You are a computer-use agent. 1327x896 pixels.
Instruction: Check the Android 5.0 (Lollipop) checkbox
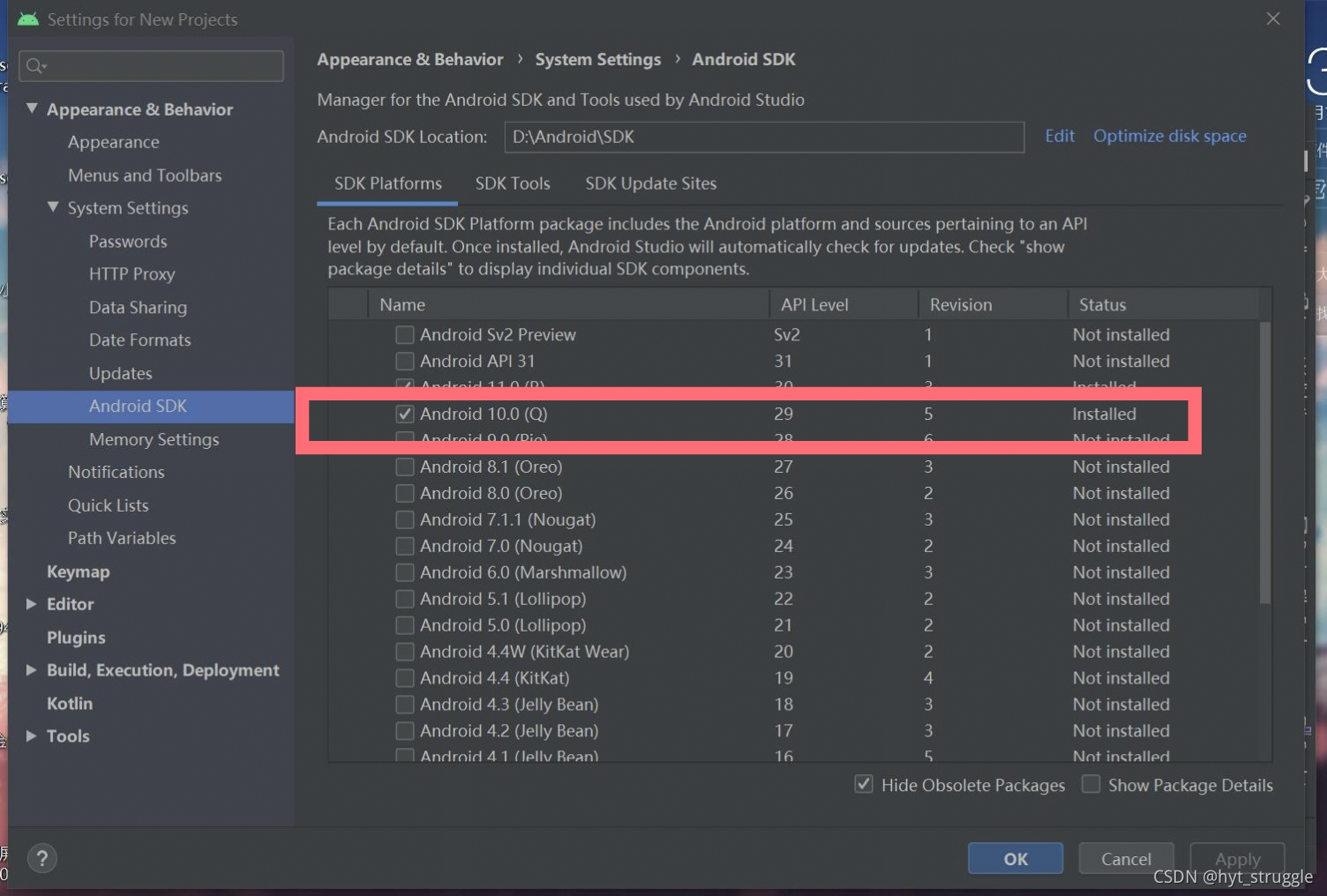(x=405, y=625)
